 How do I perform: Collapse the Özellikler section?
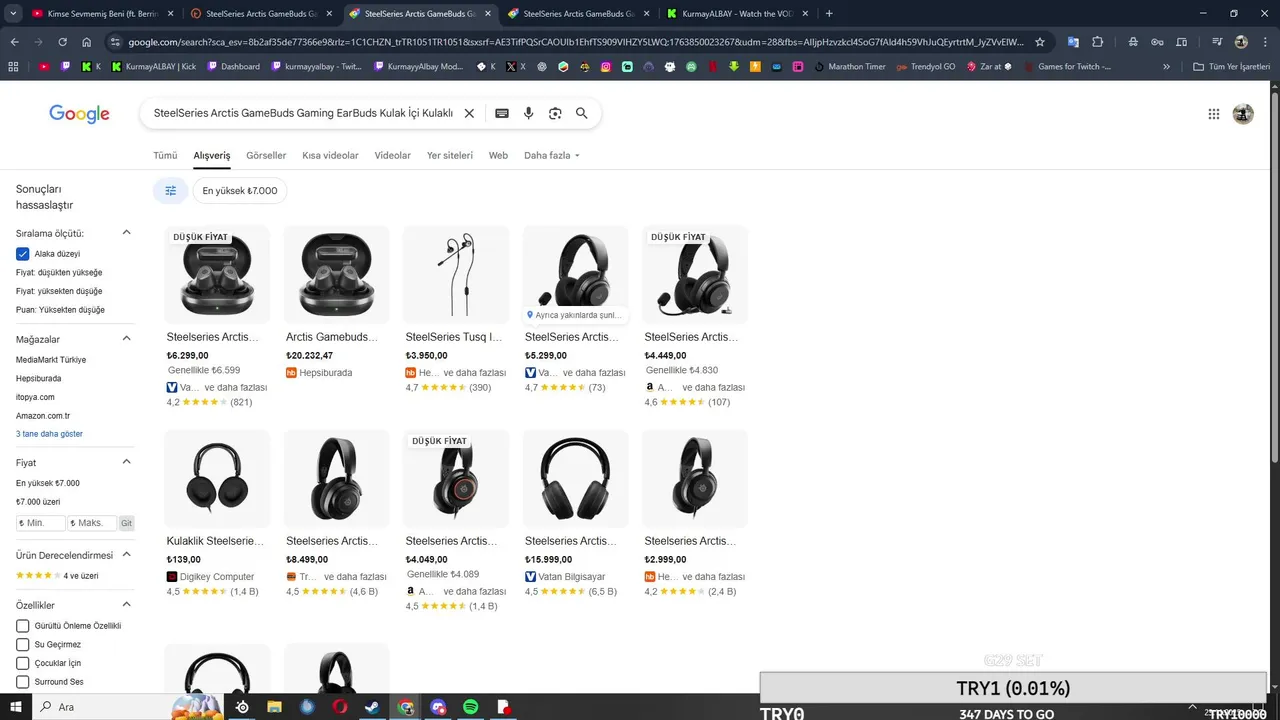click(x=126, y=605)
